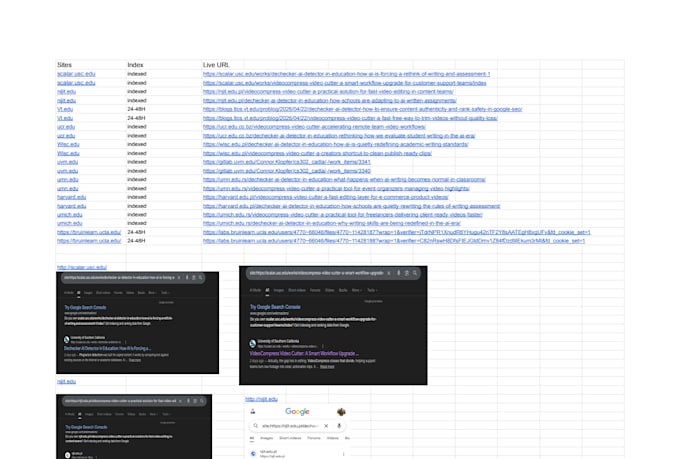Open the umn.edu.rs dechecker classrooms URL

click(344, 180)
